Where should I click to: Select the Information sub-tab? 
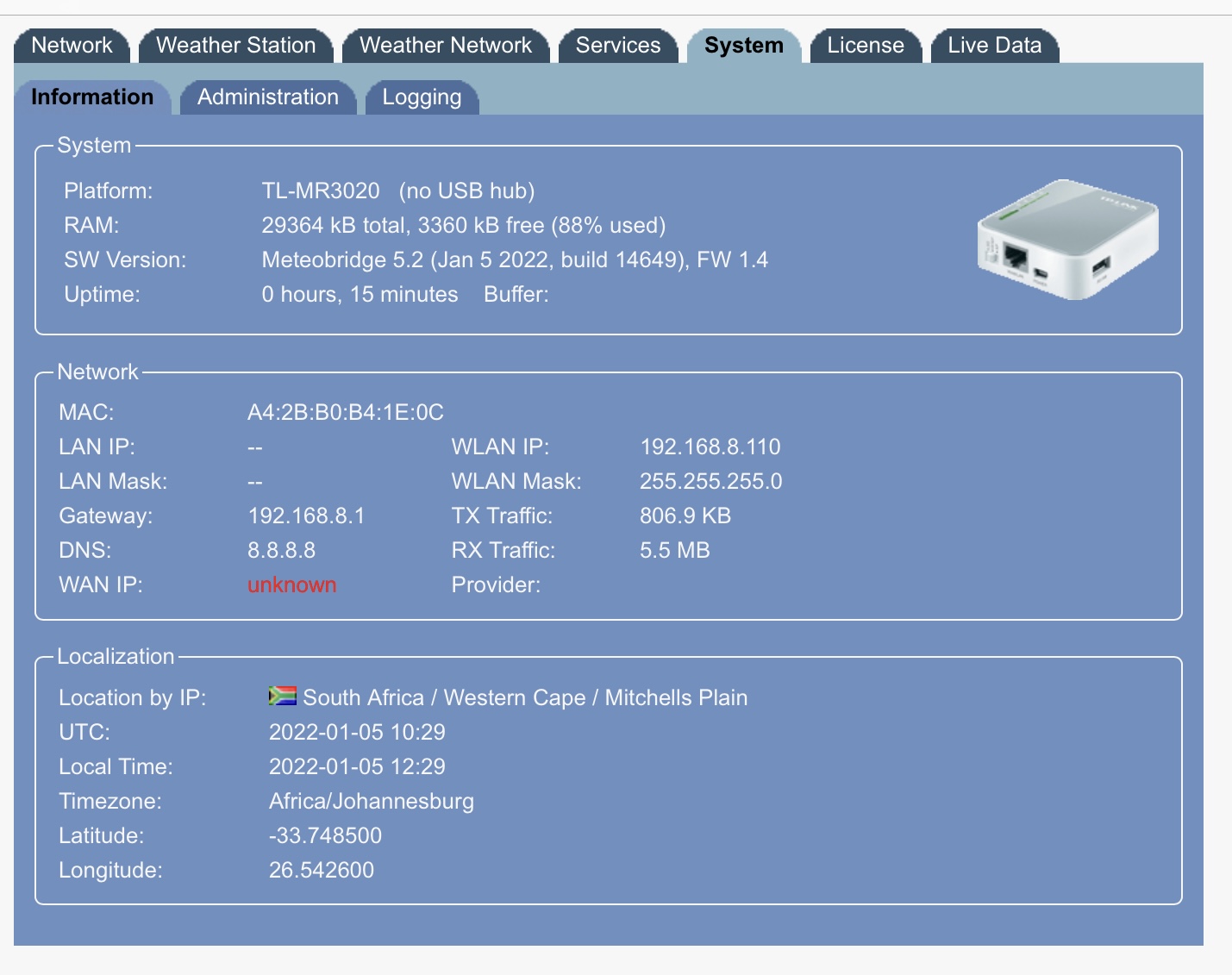coord(92,97)
